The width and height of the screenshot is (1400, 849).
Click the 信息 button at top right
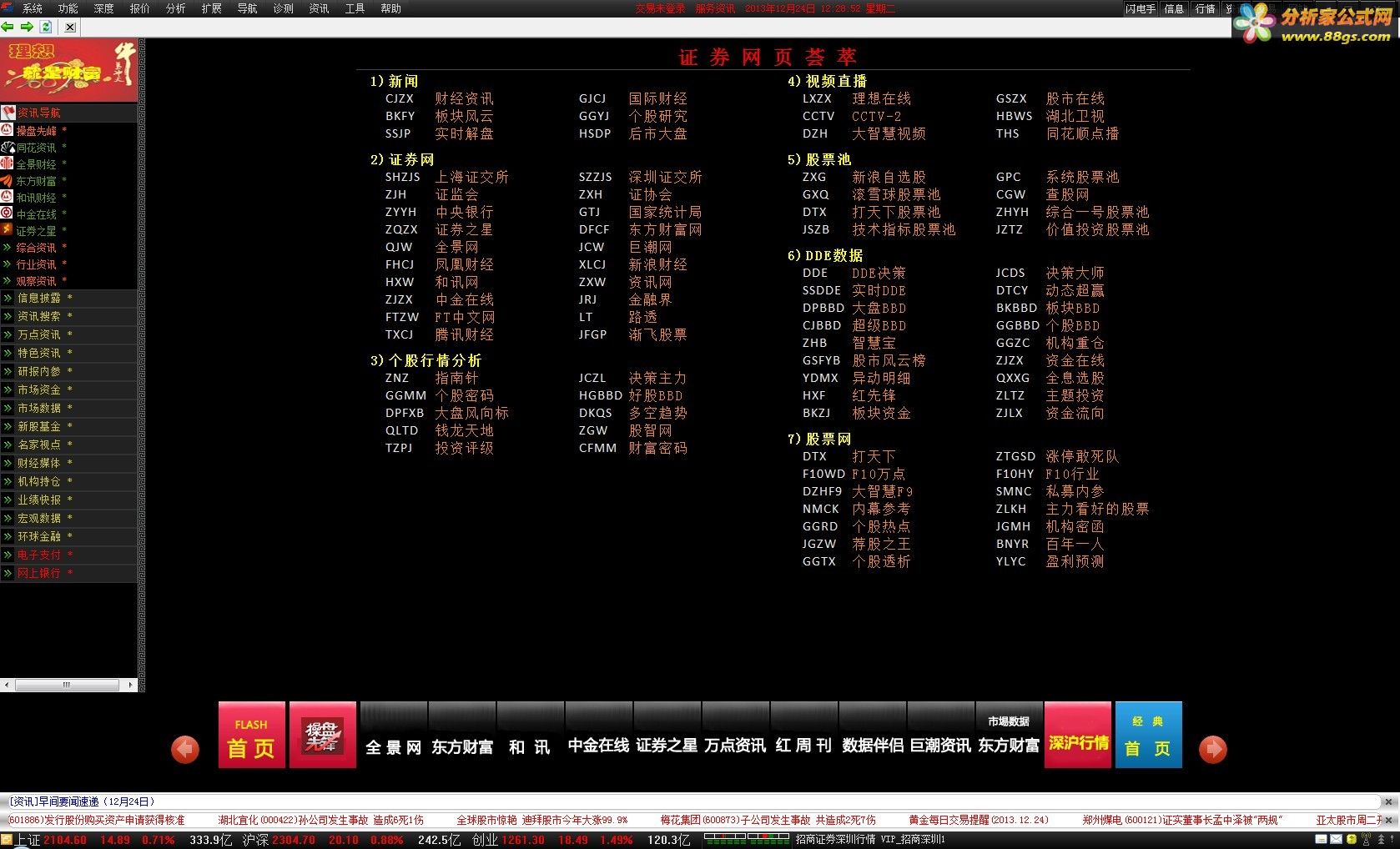point(1174,8)
